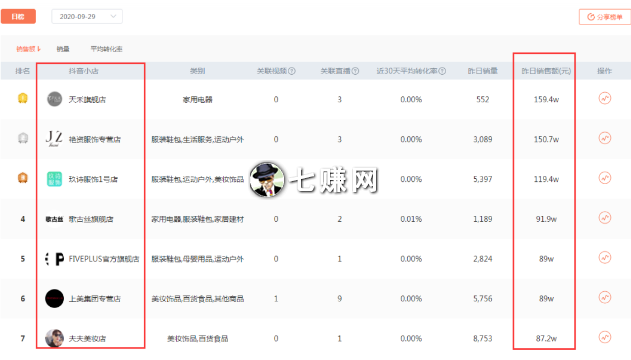Image resolution: width=631 pixels, height=360 pixels.
Task: Click help icon beside 关联直播 header
Action: pos(355,71)
